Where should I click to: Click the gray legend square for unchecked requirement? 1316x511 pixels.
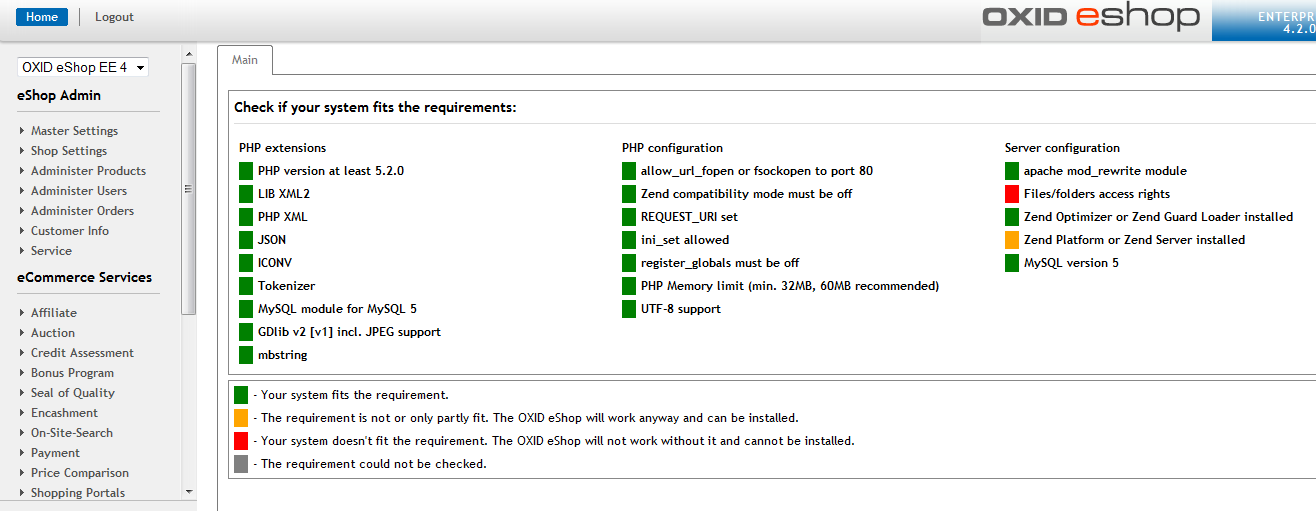point(241,464)
